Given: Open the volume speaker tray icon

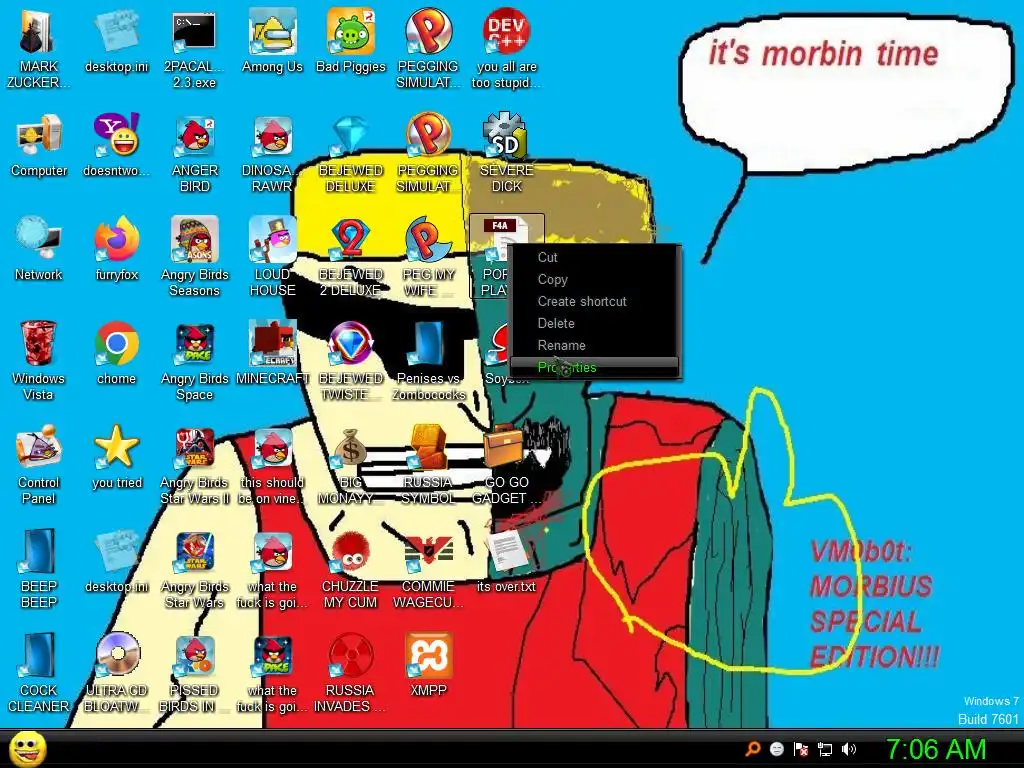Looking at the screenshot, I should tap(849, 749).
